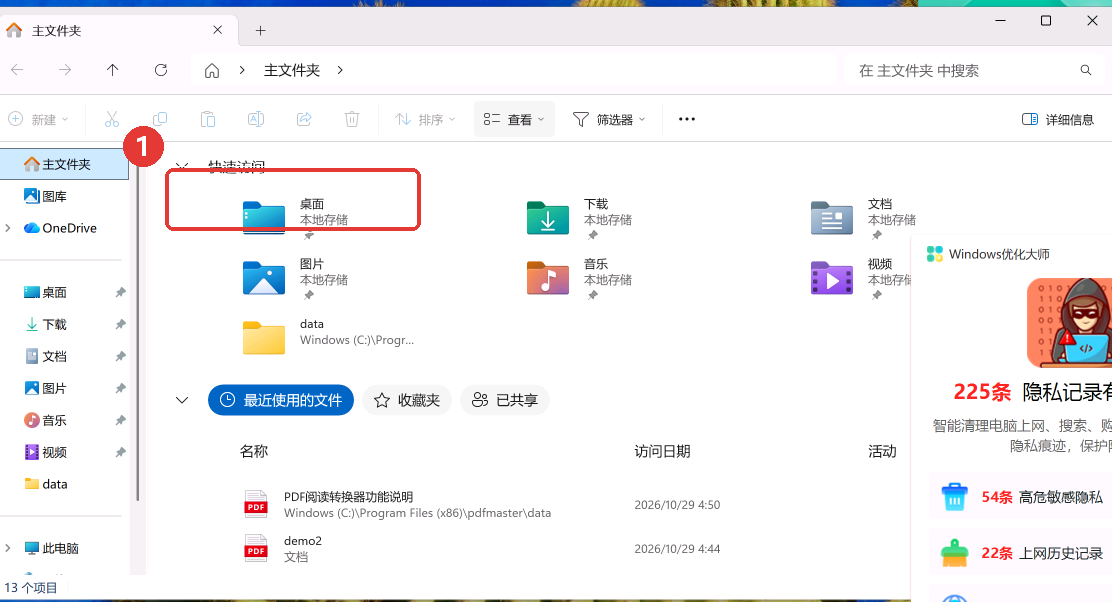Click the Paste clipboard icon
The height and width of the screenshot is (602, 1112).
[x=208, y=119]
